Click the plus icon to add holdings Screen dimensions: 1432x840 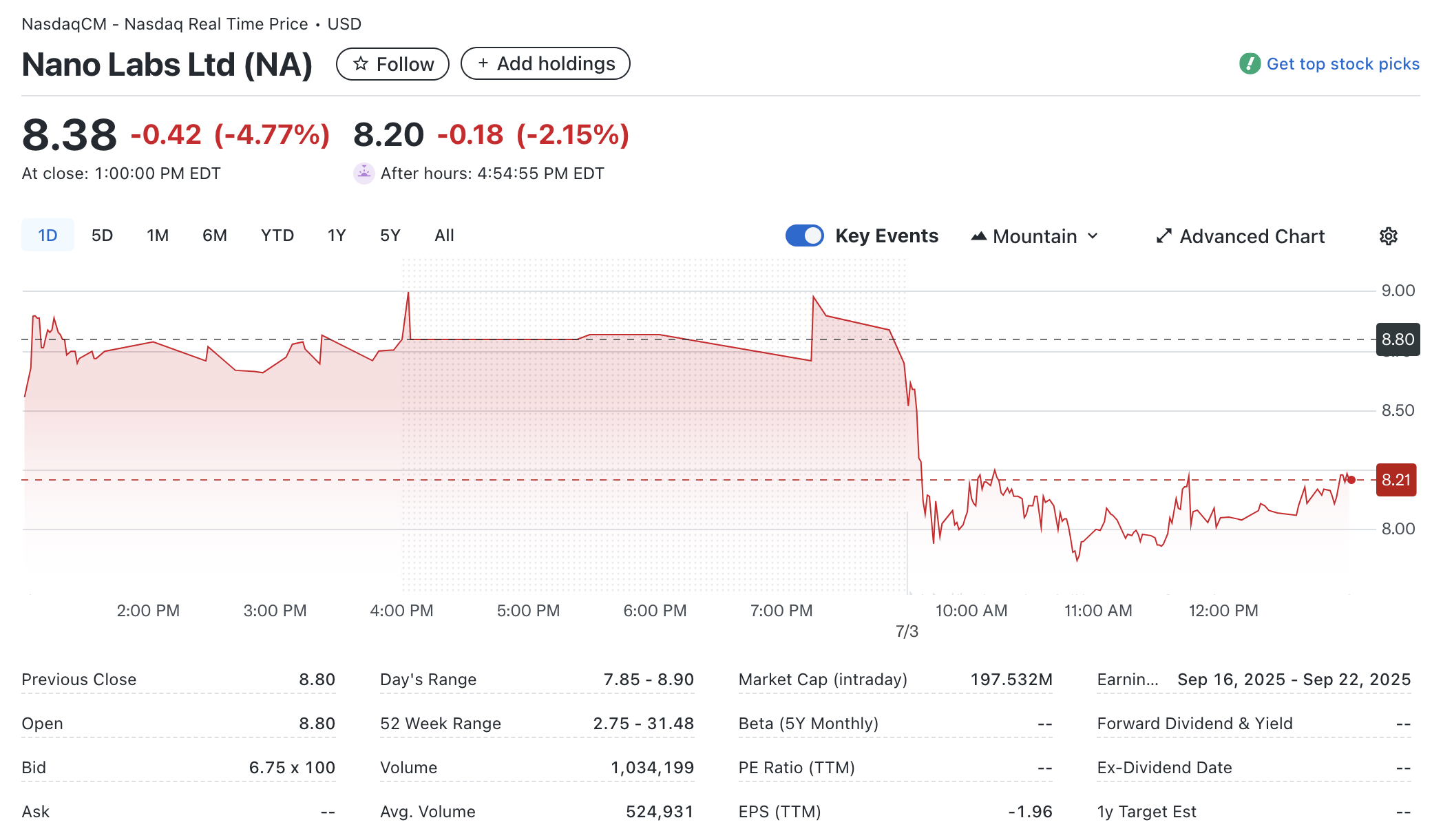pos(484,63)
